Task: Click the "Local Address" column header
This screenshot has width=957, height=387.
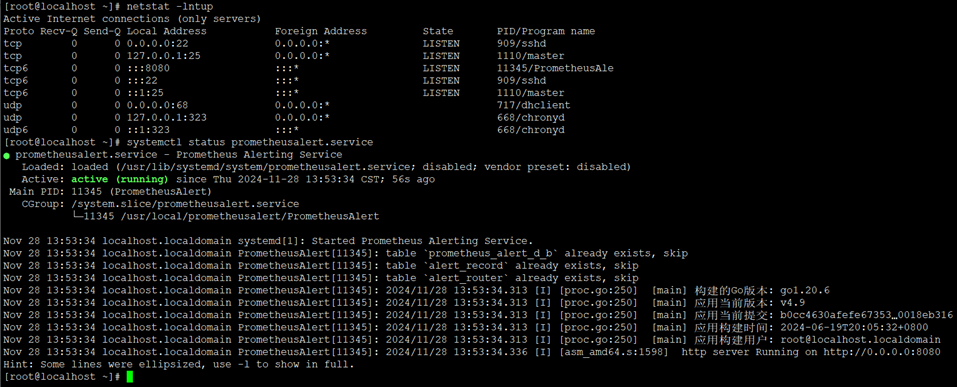Action: point(167,31)
